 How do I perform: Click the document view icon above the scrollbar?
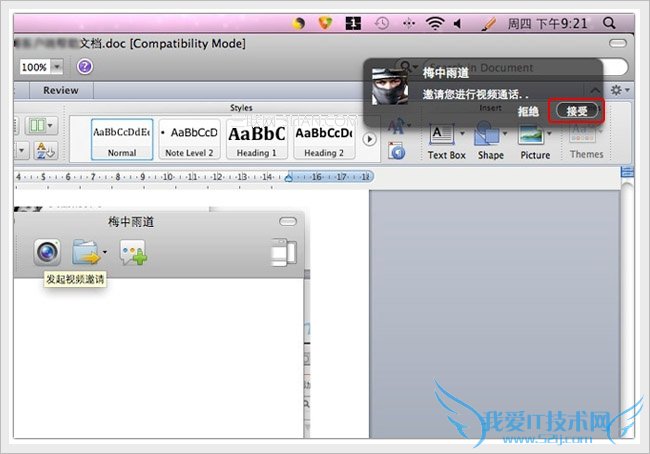click(627, 172)
